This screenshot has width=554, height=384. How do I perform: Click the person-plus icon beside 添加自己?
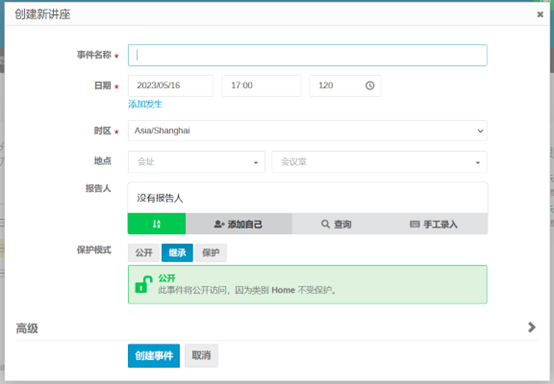(x=219, y=224)
